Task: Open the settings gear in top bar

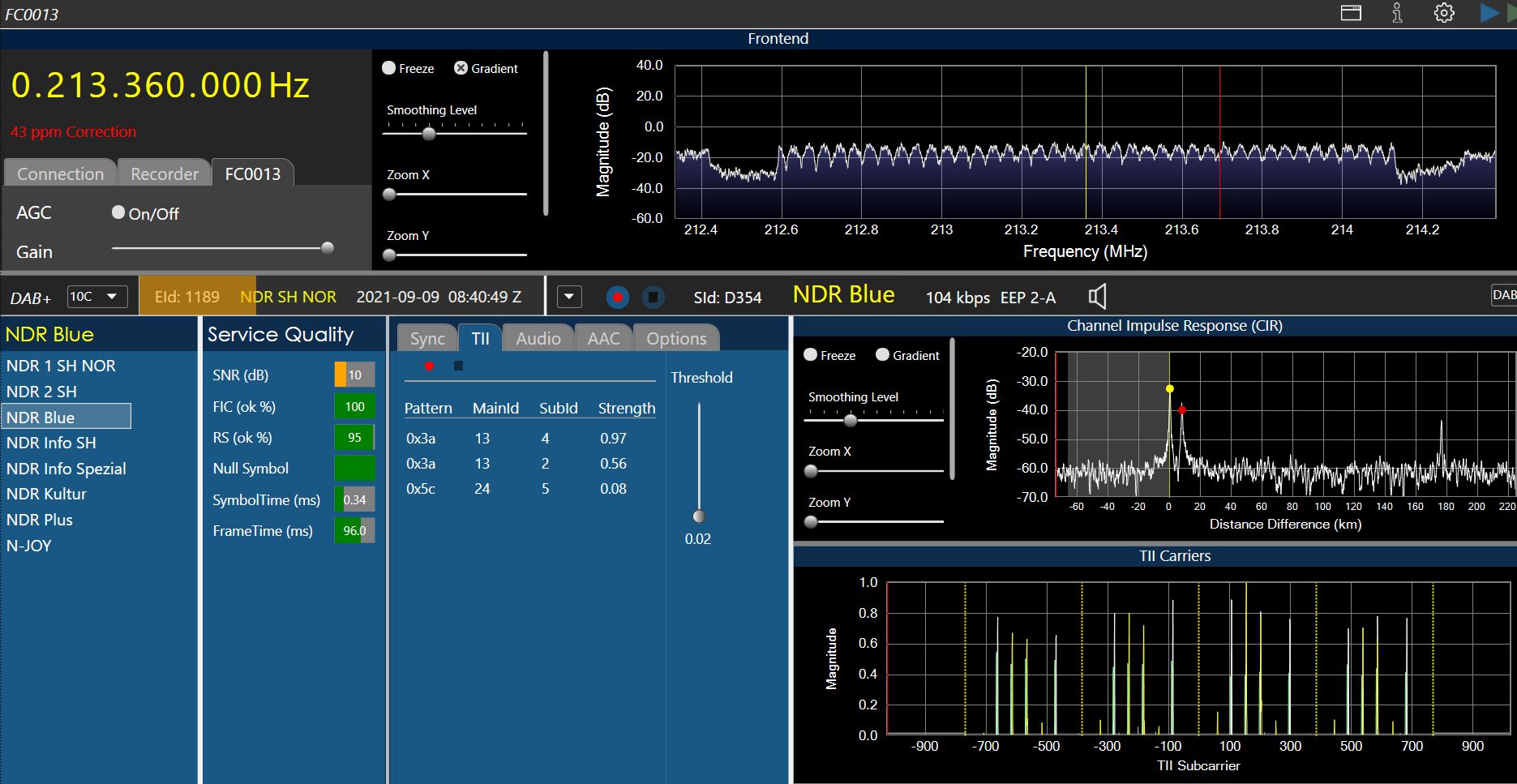Action: pos(1444,13)
